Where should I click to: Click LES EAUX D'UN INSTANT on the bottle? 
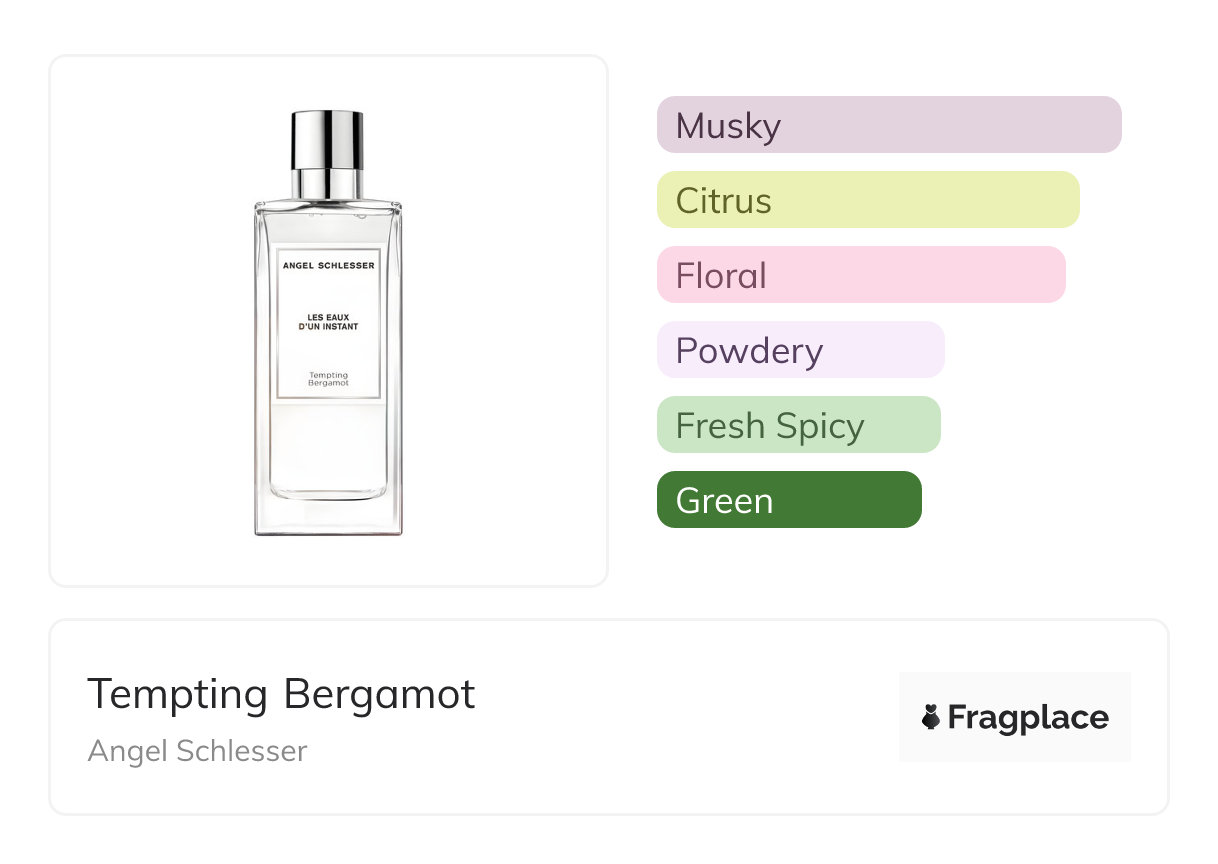coord(328,322)
